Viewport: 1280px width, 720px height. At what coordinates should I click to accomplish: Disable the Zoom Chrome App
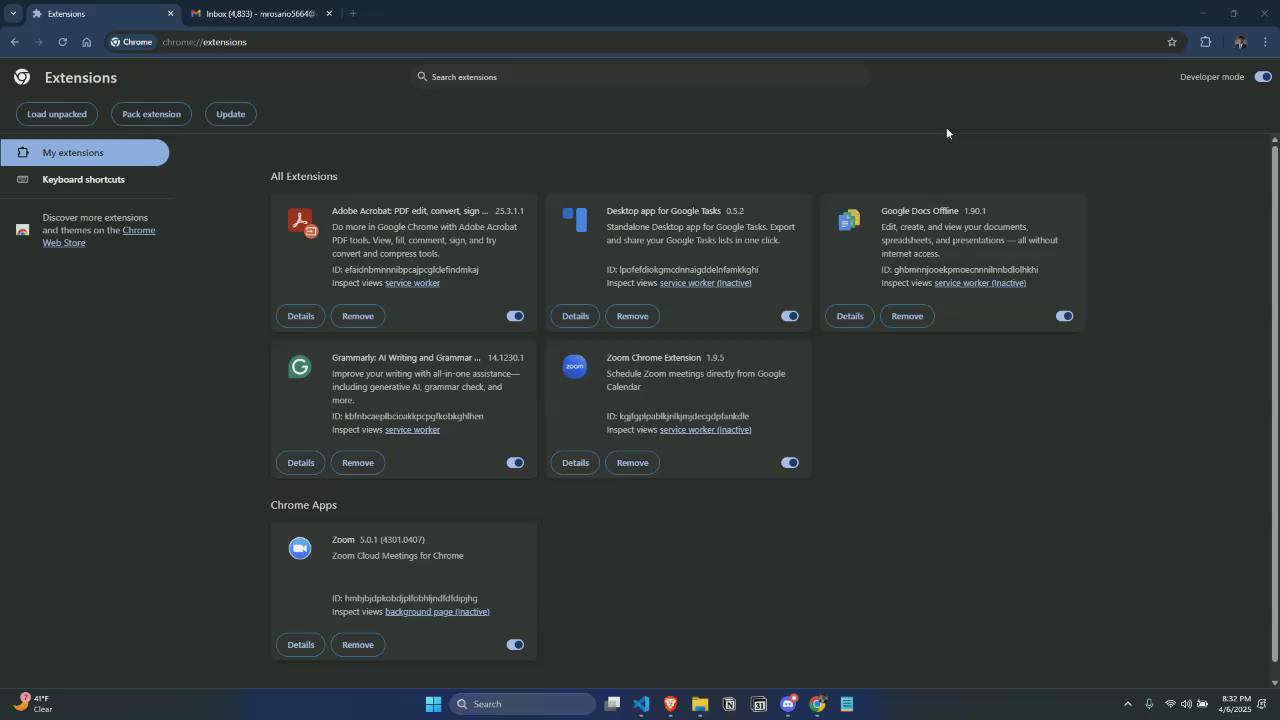pyautogui.click(x=515, y=645)
